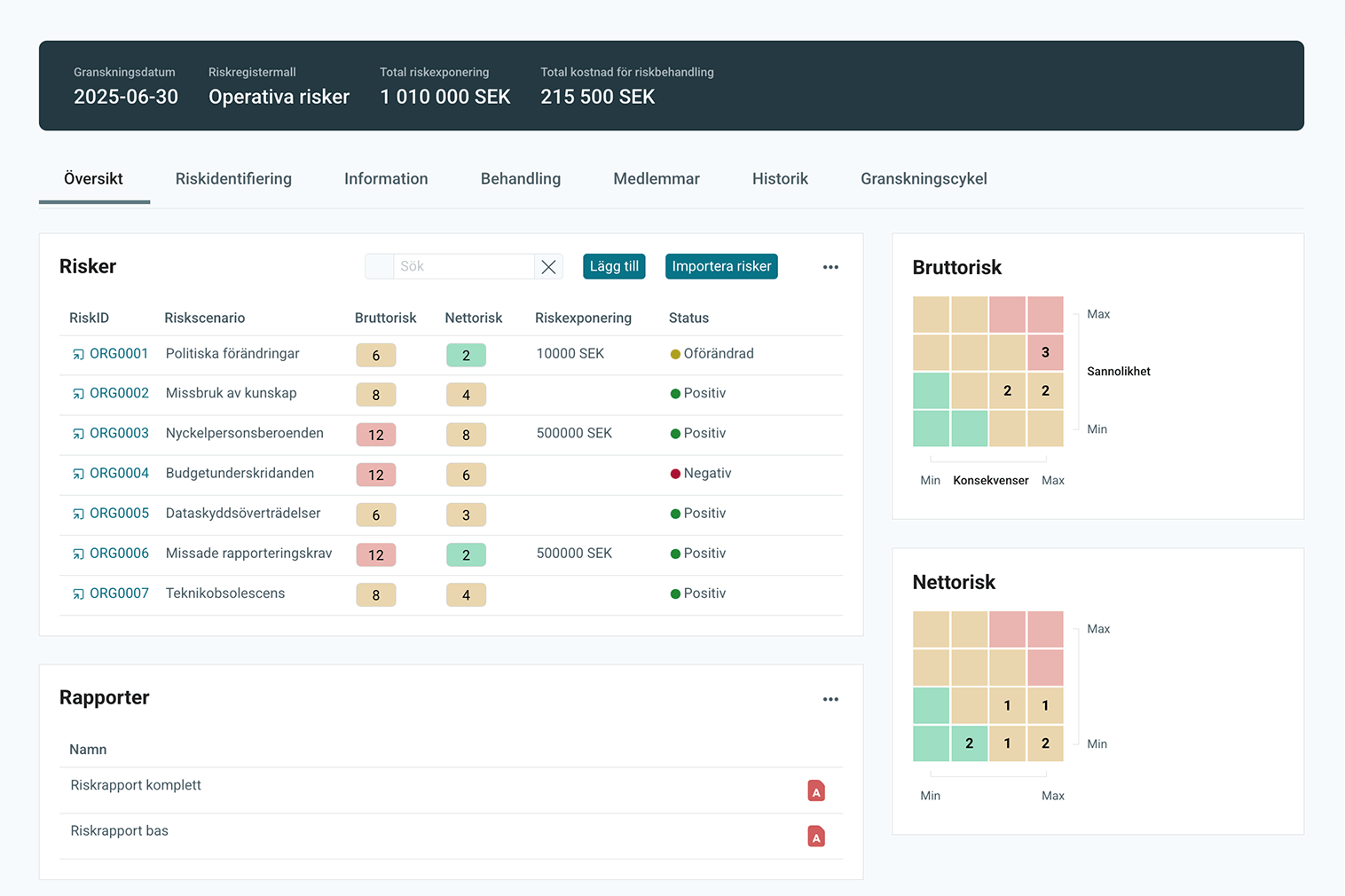Open the Risker panel three-dot menu

pyautogui.click(x=830, y=267)
